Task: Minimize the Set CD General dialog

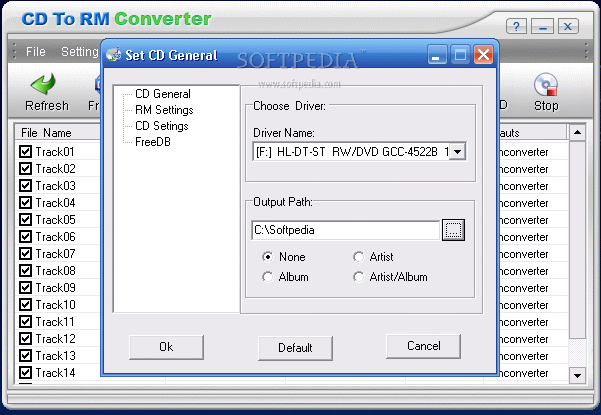Action: 437,55
